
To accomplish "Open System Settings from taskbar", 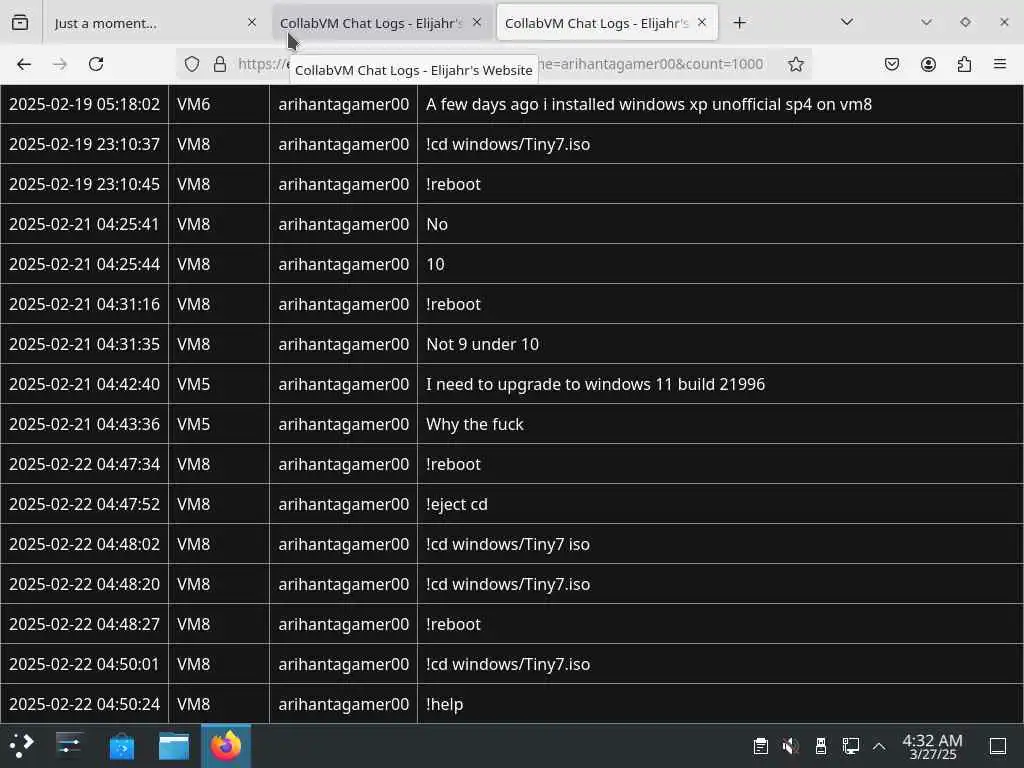I will (69, 746).
